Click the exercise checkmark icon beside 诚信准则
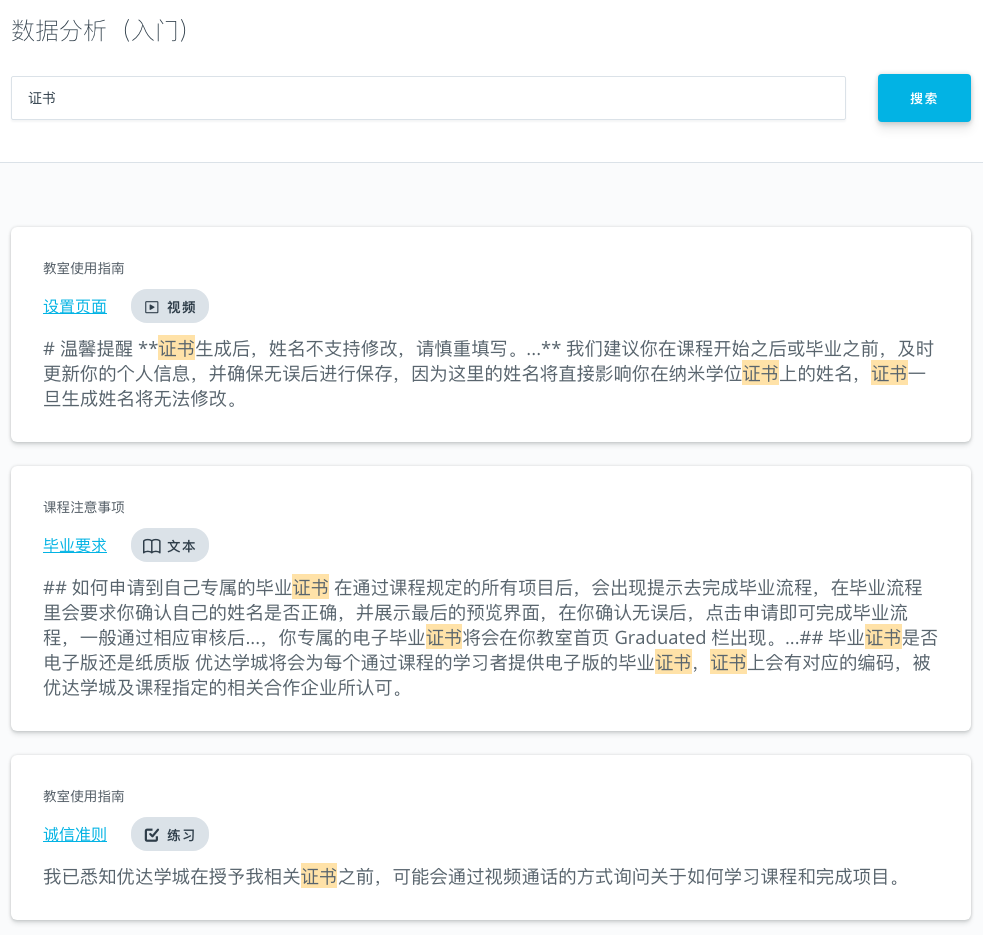This screenshot has width=983, height=935. pos(152,835)
